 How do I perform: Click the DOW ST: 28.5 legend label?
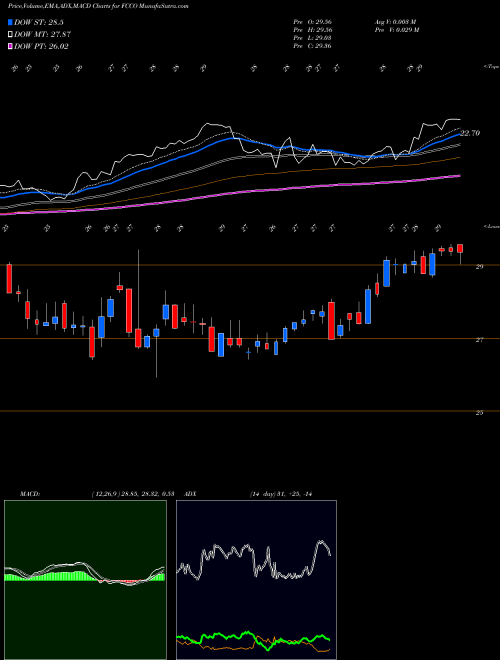click(39, 22)
